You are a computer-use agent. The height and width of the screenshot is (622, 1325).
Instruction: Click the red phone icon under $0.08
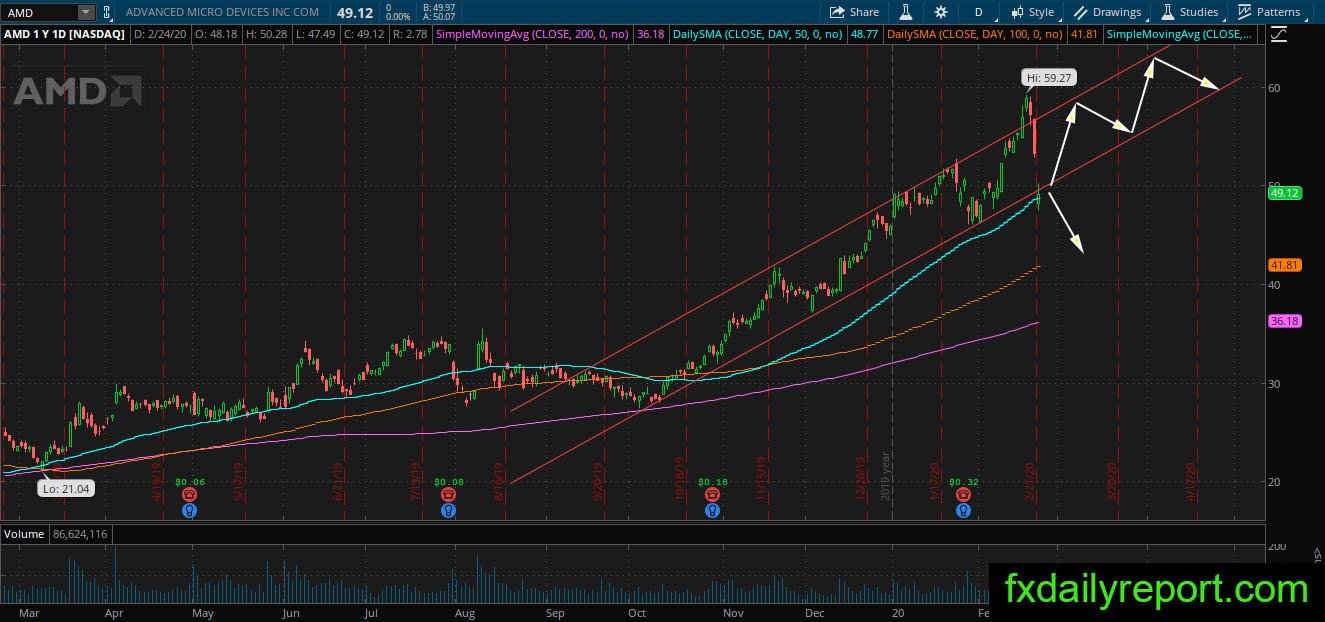click(x=449, y=495)
